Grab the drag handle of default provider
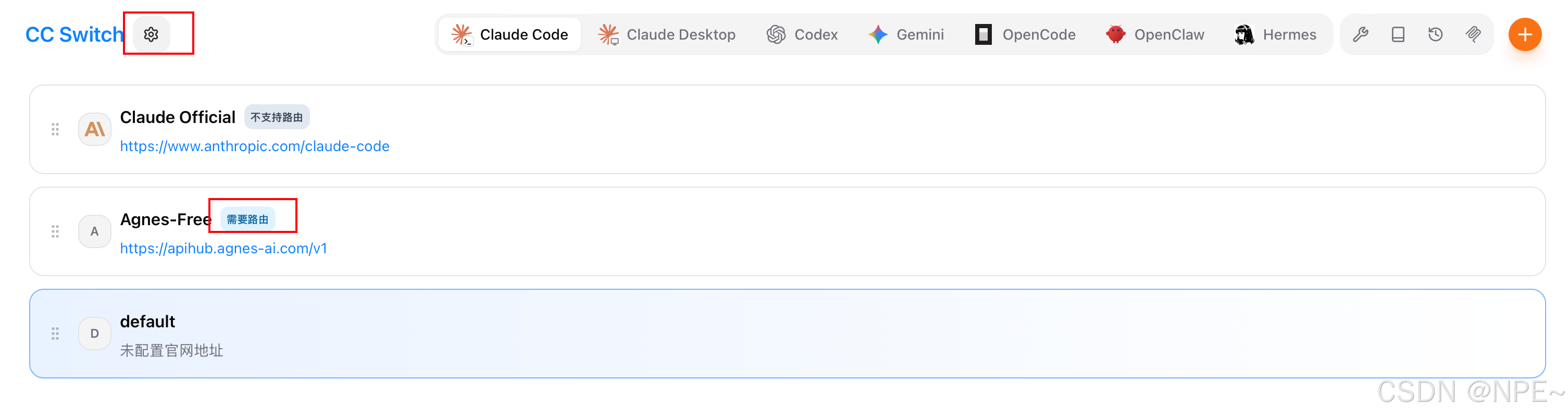The width and height of the screenshot is (1568, 418). point(55,334)
